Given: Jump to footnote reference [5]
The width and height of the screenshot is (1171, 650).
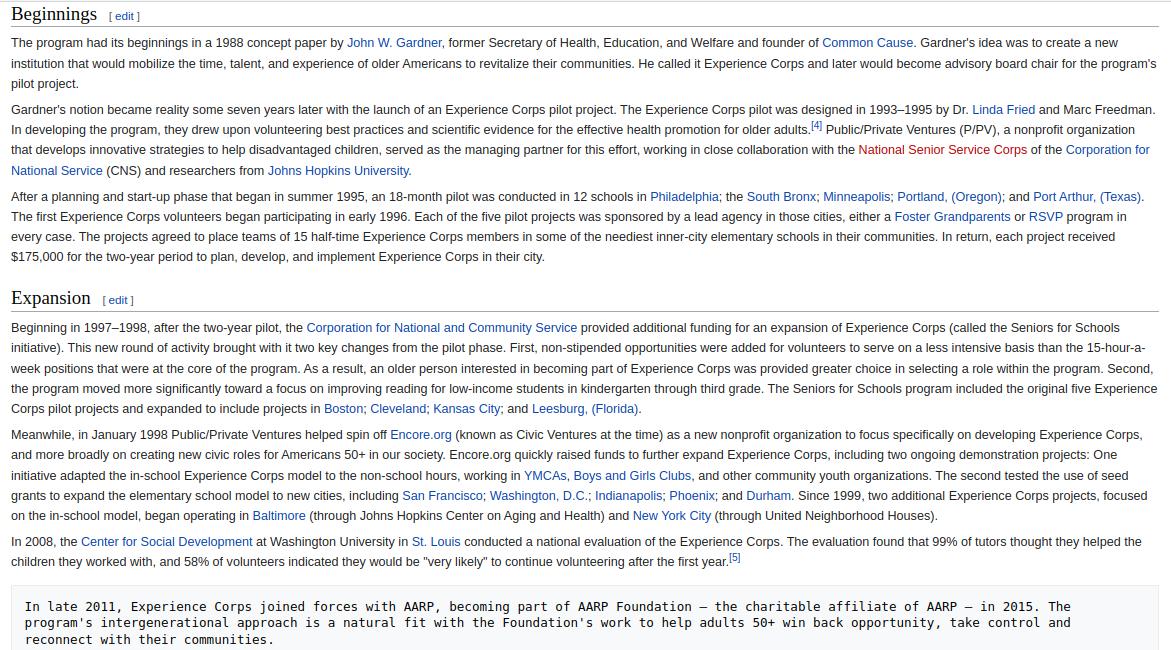Looking at the screenshot, I should 735,557.
